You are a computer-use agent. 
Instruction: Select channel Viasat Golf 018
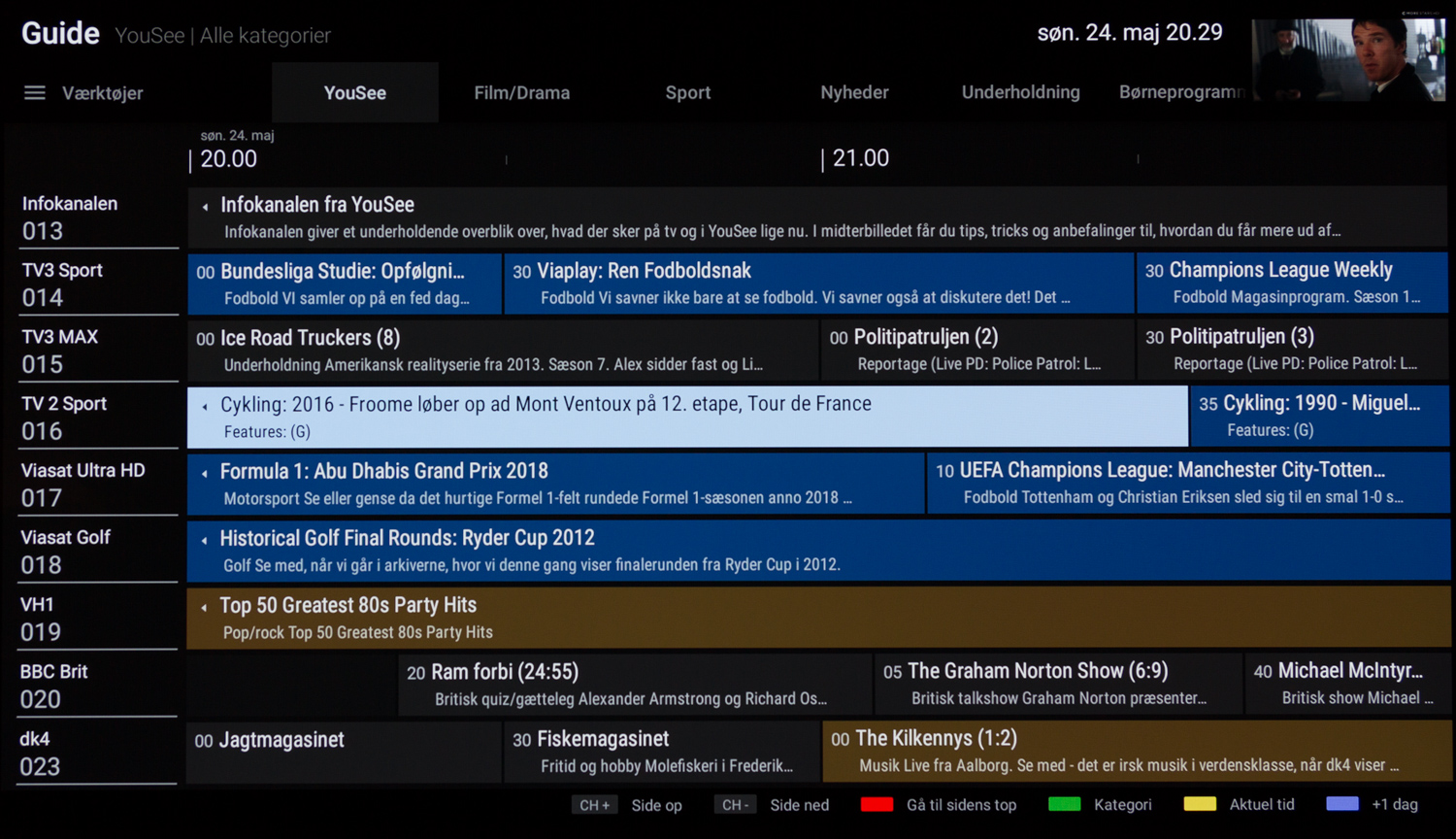click(x=97, y=552)
